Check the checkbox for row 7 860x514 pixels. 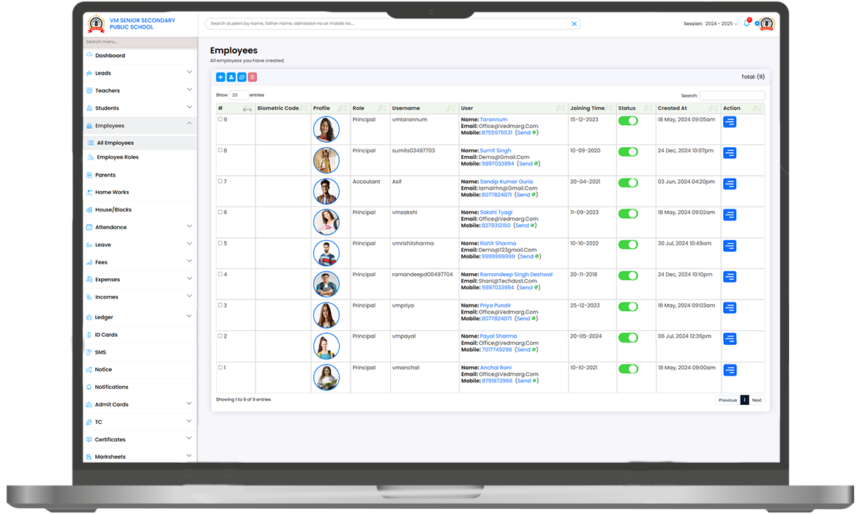tap(220, 181)
